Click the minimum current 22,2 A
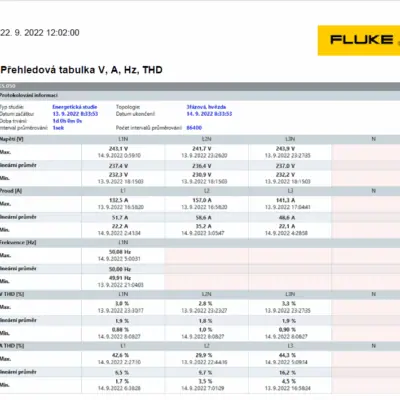The image size is (400, 400). (120, 226)
